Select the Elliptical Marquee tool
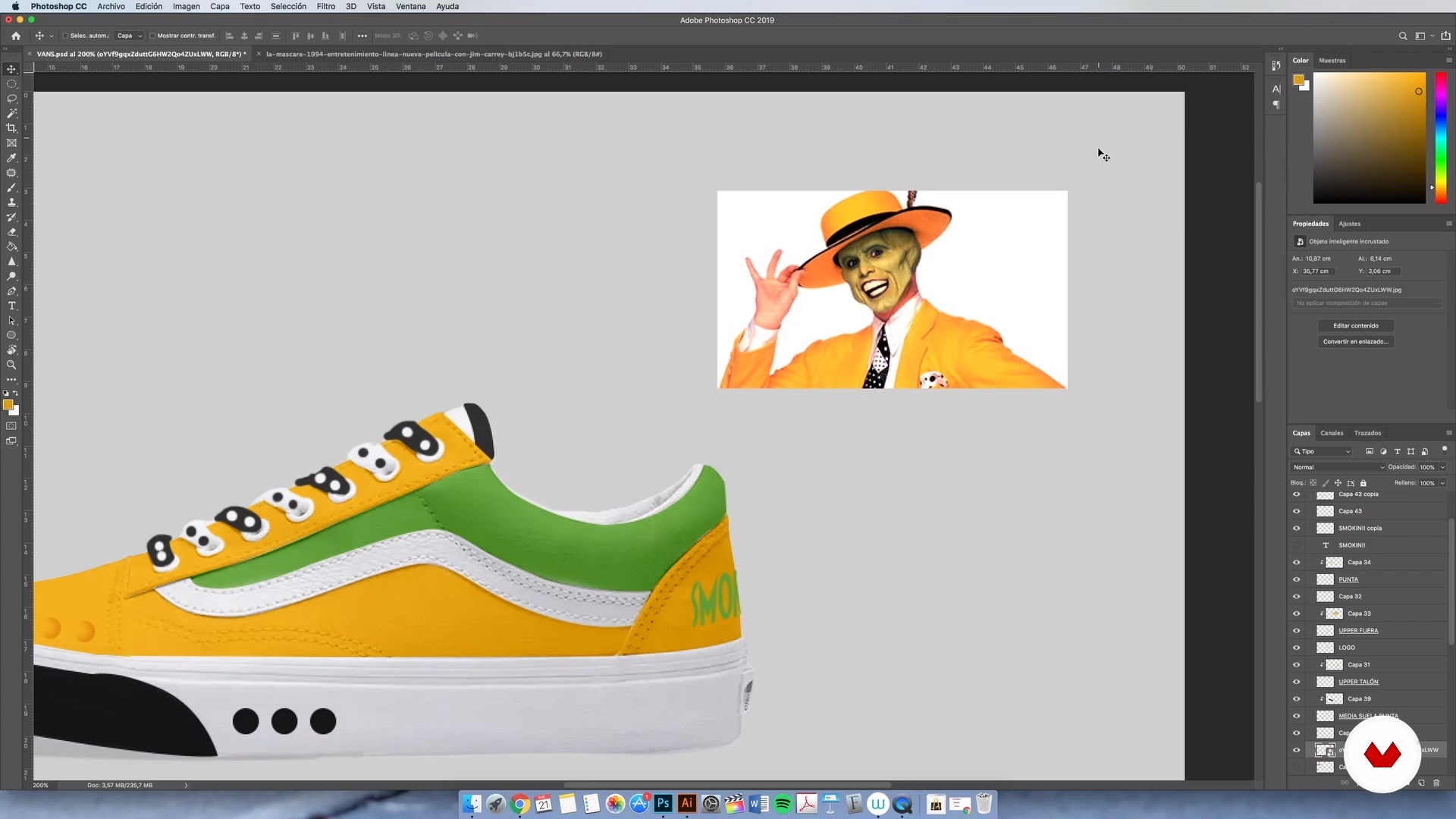The height and width of the screenshot is (819, 1456). [x=11, y=84]
